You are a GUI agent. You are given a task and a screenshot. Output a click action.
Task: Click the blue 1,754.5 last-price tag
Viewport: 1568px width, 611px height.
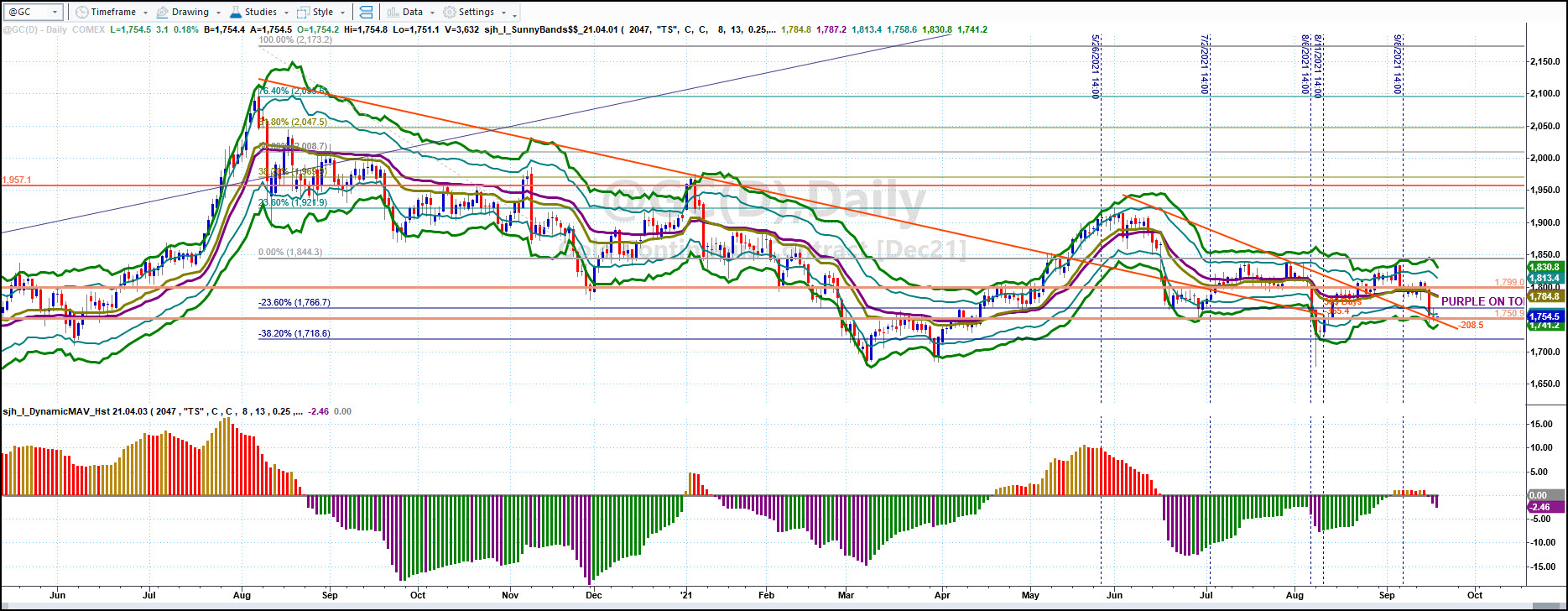1545,316
